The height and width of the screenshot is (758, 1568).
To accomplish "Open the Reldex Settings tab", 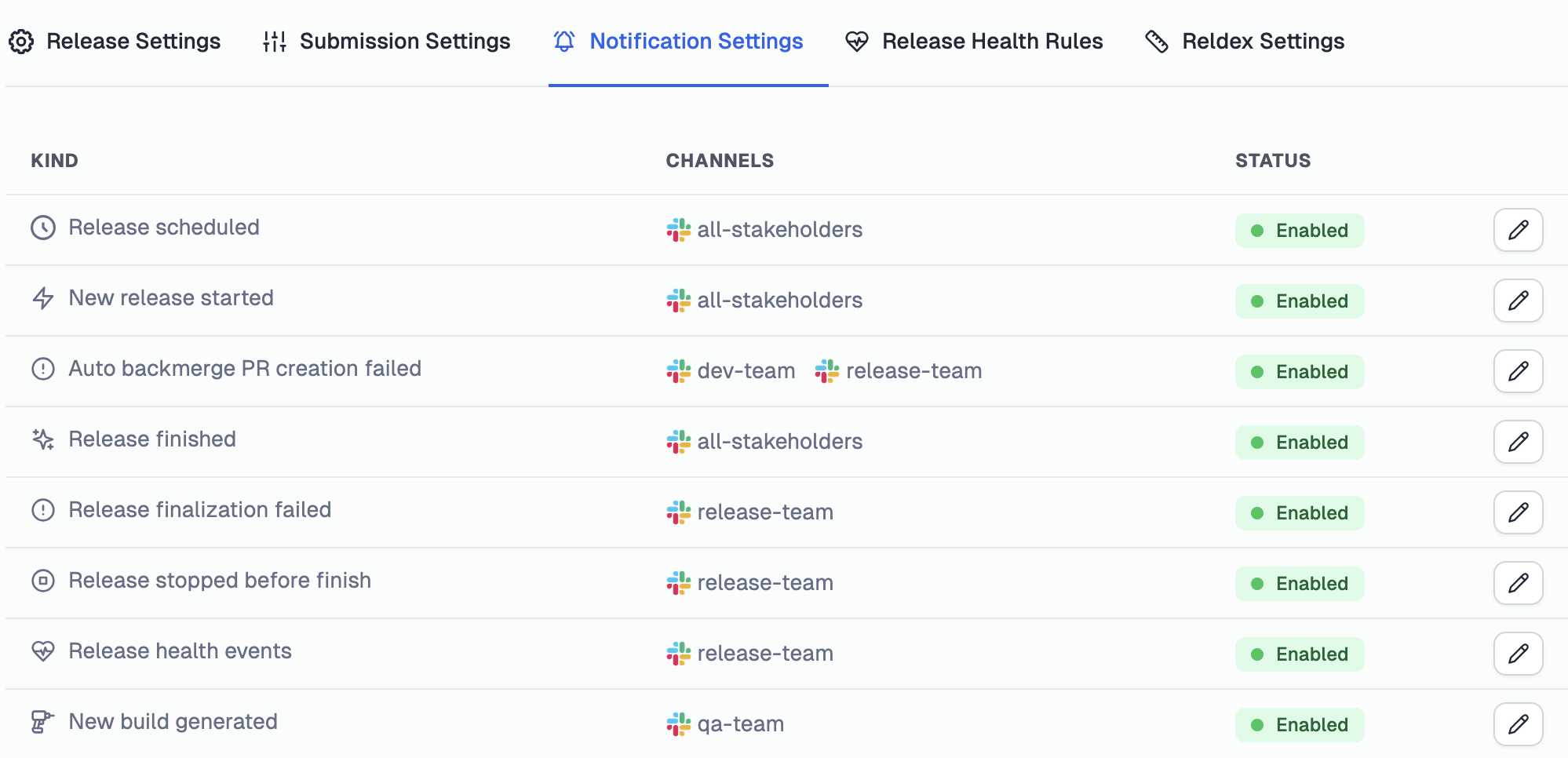I will 1245,41.
